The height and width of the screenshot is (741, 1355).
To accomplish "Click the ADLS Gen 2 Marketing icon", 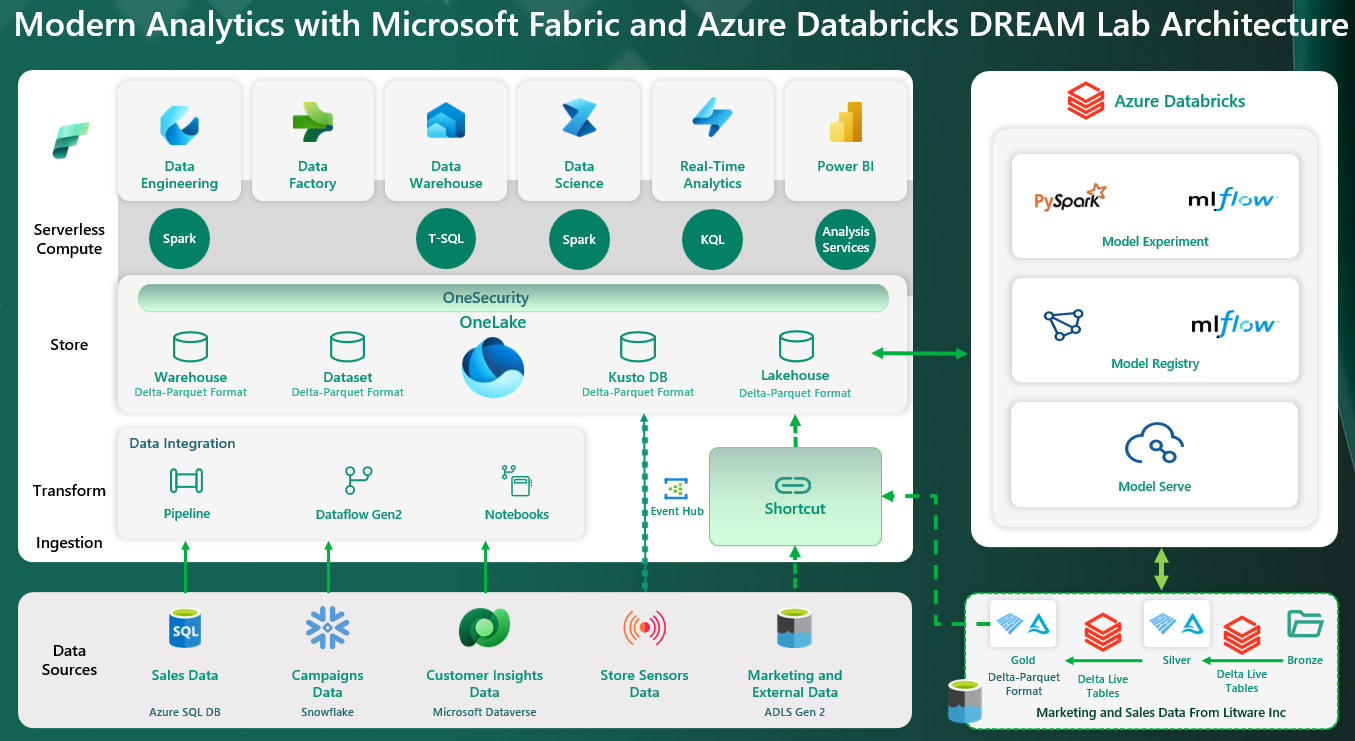I will (x=795, y=628).
